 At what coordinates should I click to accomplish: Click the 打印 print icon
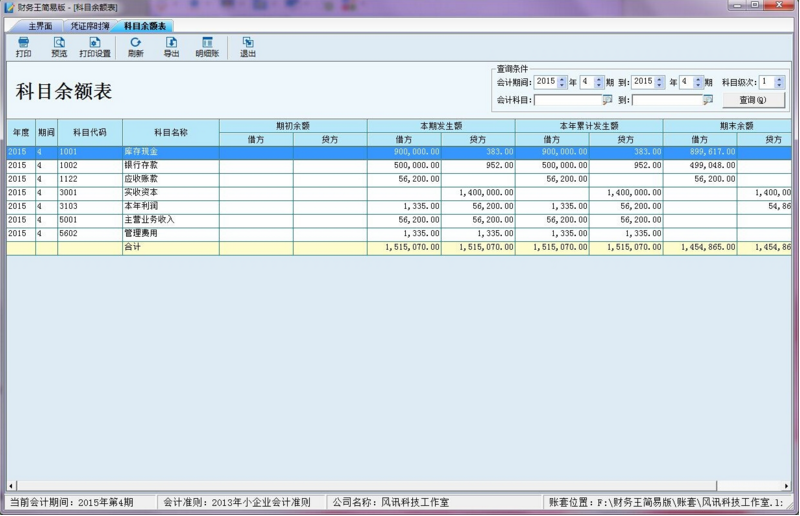coord(23,47)
